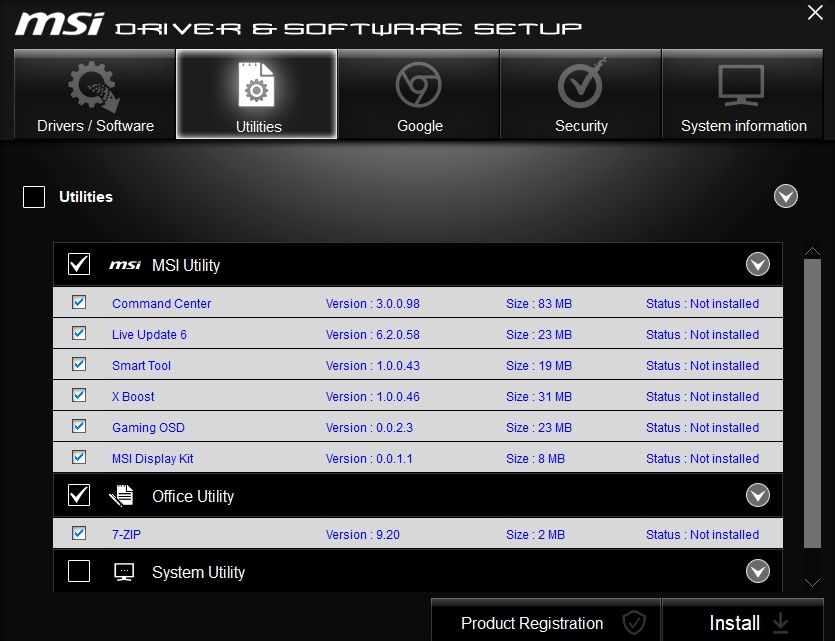
Task: Collapse the Office Utility group arrow
Action: coord(758,496)
